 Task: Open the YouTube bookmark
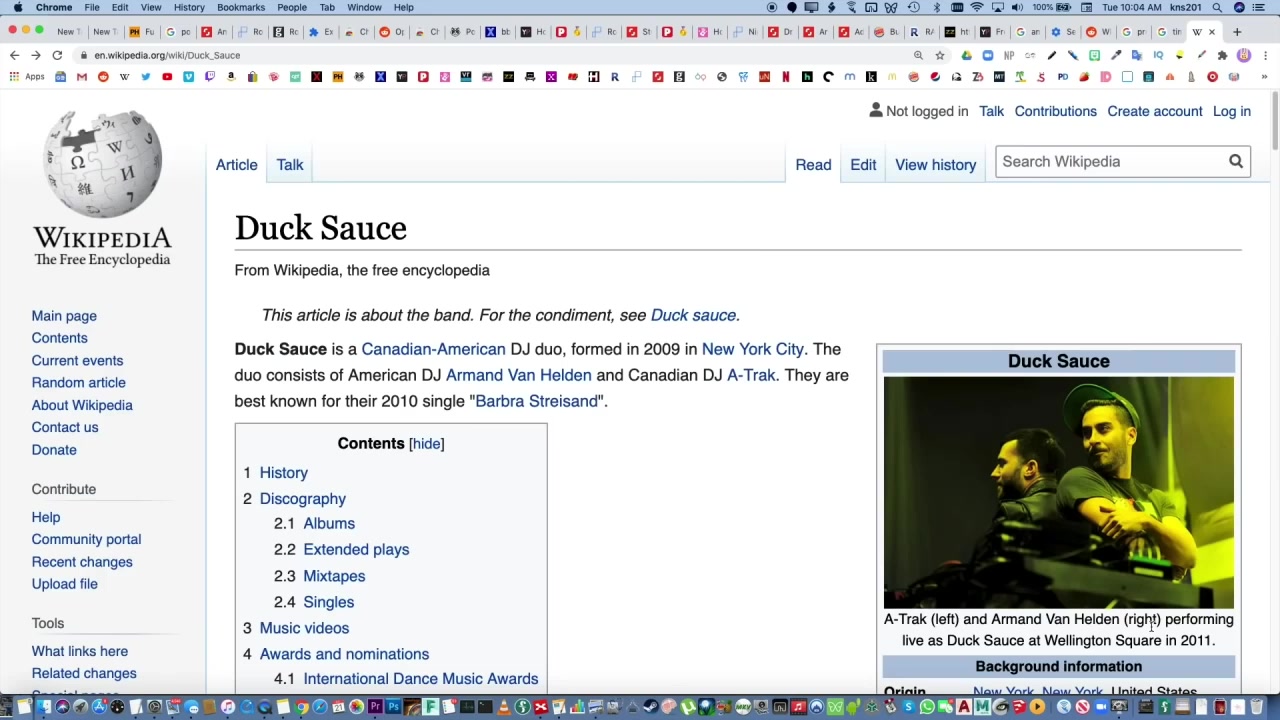click(x=167, y=77)
